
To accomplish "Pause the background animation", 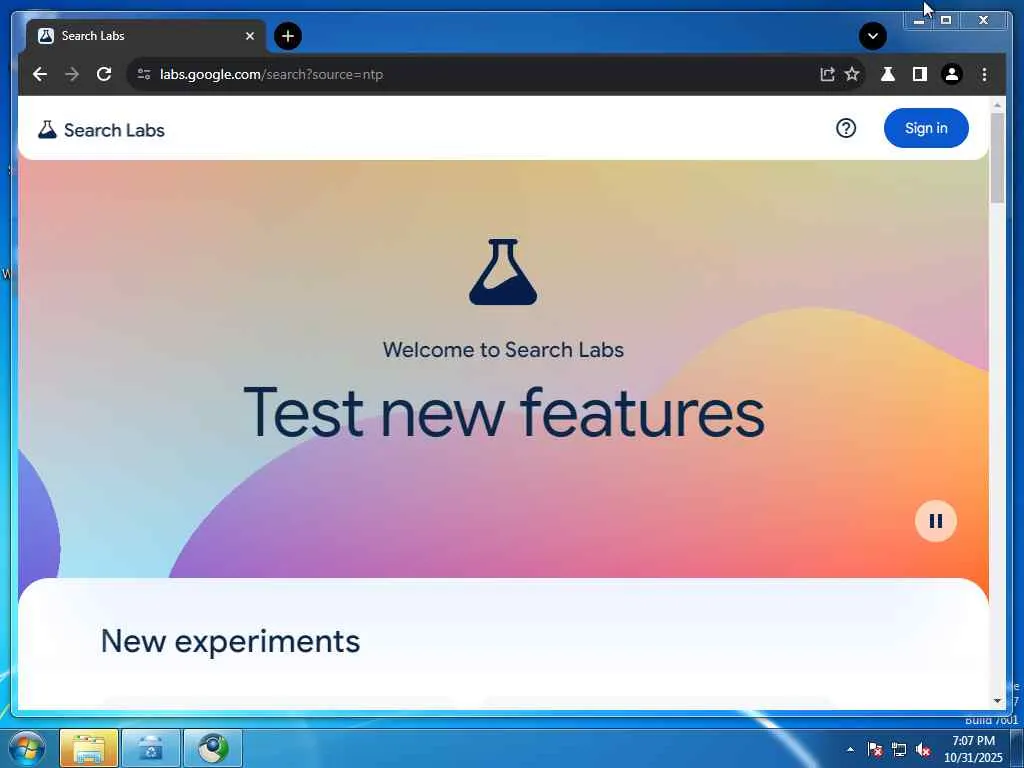I will (x=936, y=521).
